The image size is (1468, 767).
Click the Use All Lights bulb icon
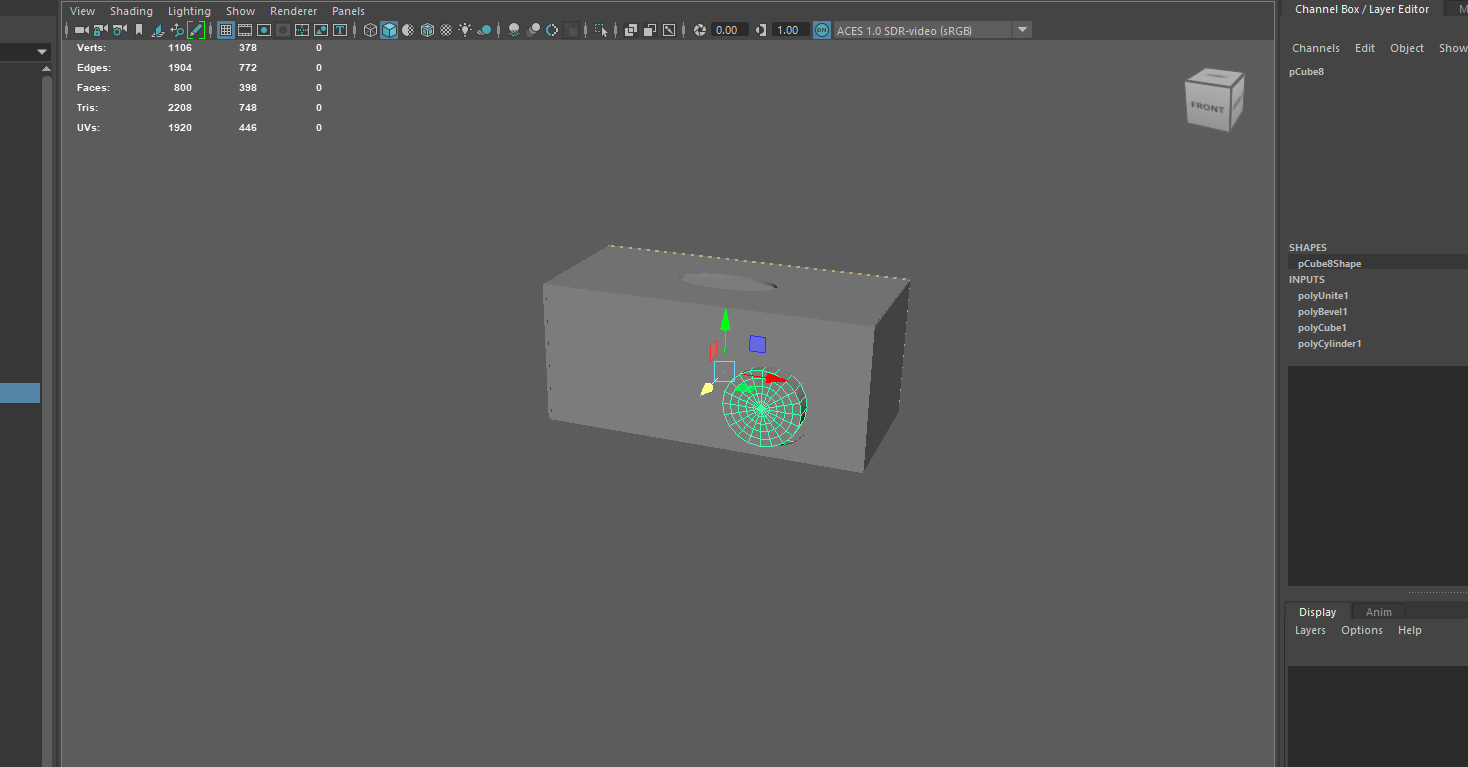pos(465,30)
